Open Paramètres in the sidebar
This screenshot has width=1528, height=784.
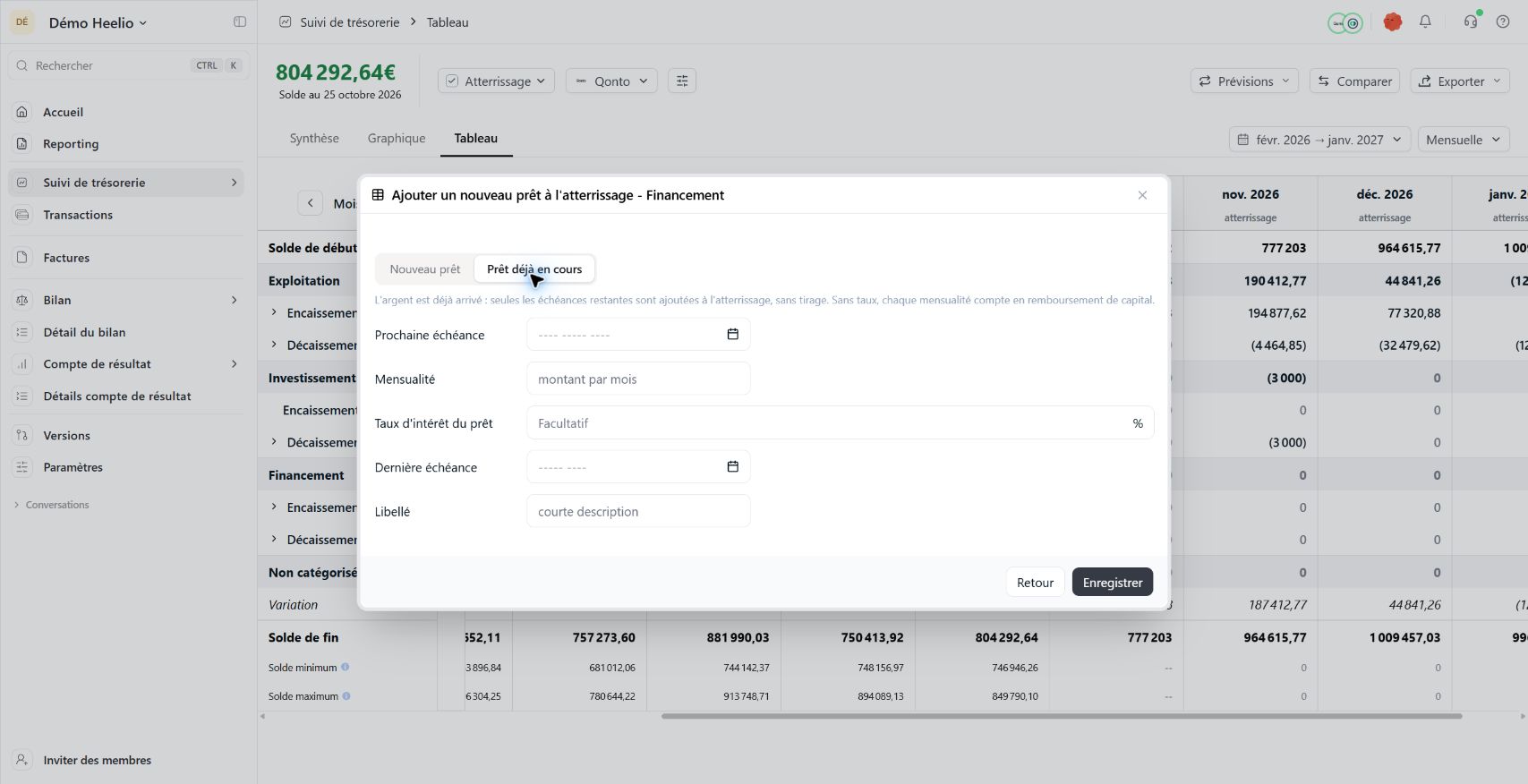coord(126,467)
